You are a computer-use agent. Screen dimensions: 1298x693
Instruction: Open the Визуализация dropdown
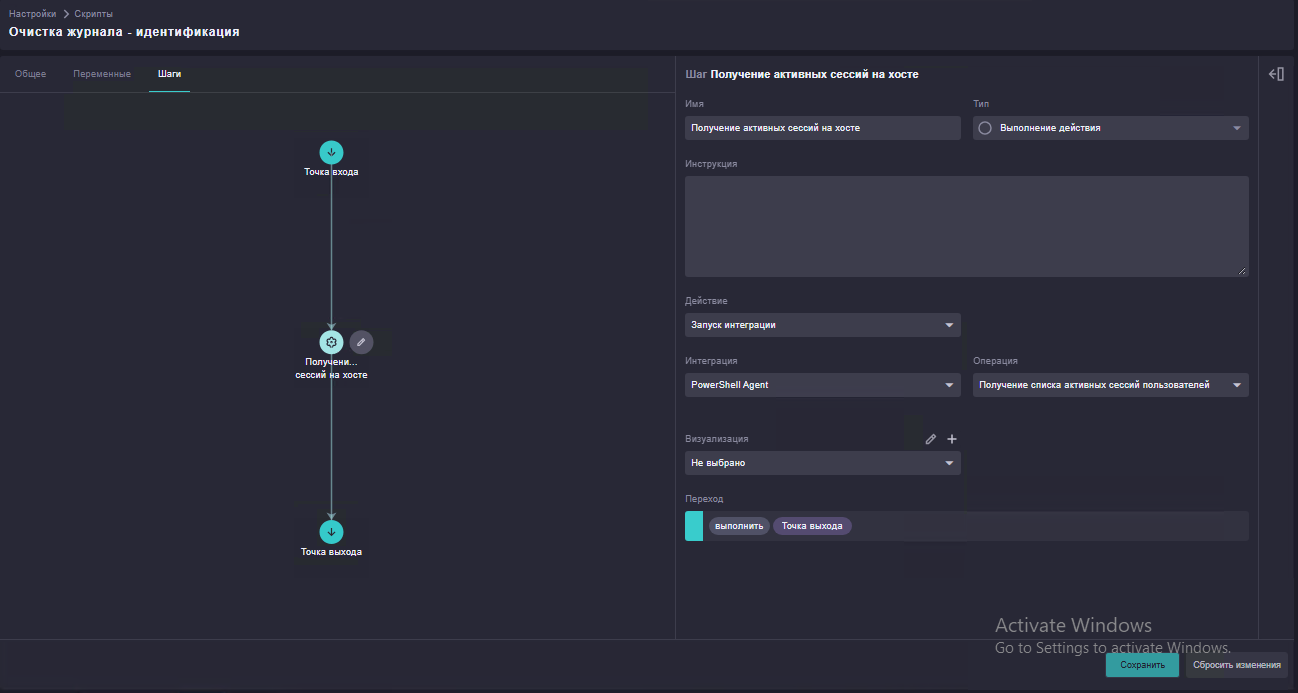(822, 463)
